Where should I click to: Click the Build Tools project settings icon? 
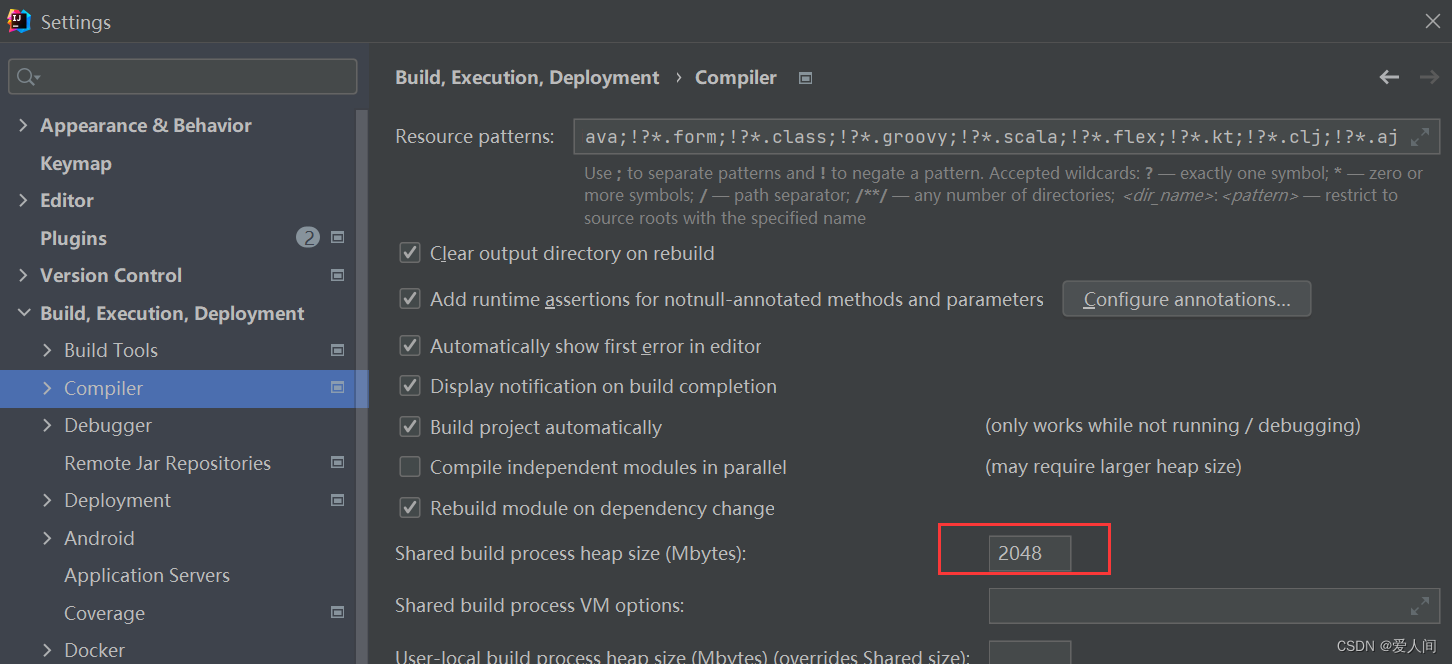tap(338, 350)
